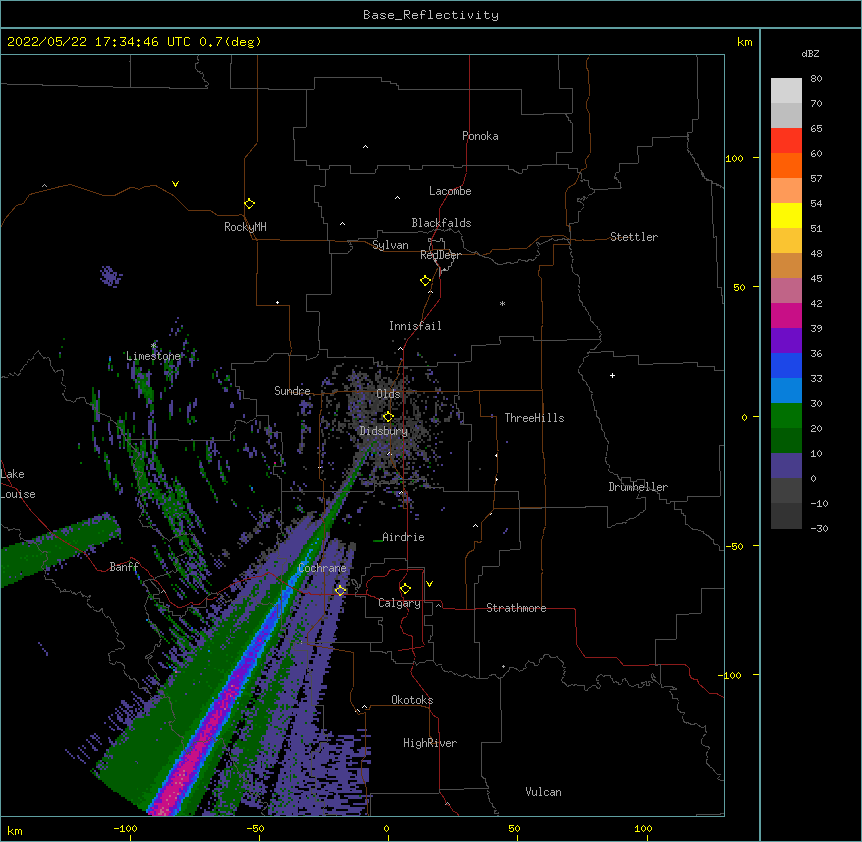Click the Drumheller town label

(x=638, y=487)
